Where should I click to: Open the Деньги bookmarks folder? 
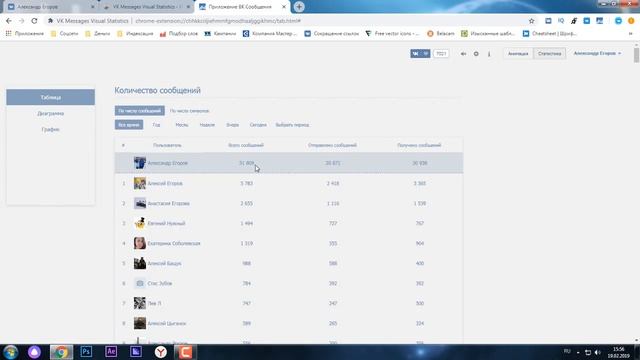98,33
